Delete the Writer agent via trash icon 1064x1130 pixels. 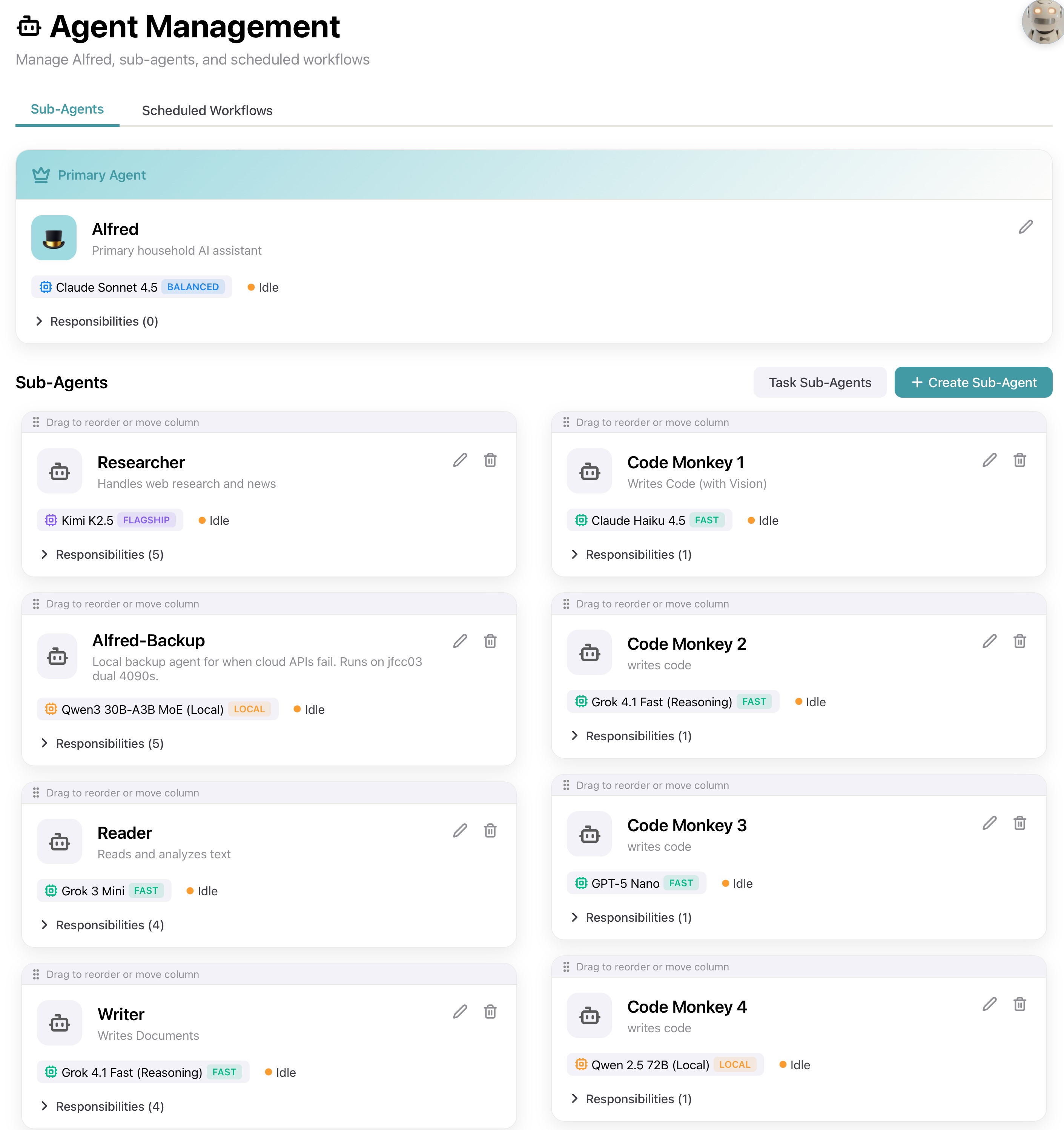490,1012
